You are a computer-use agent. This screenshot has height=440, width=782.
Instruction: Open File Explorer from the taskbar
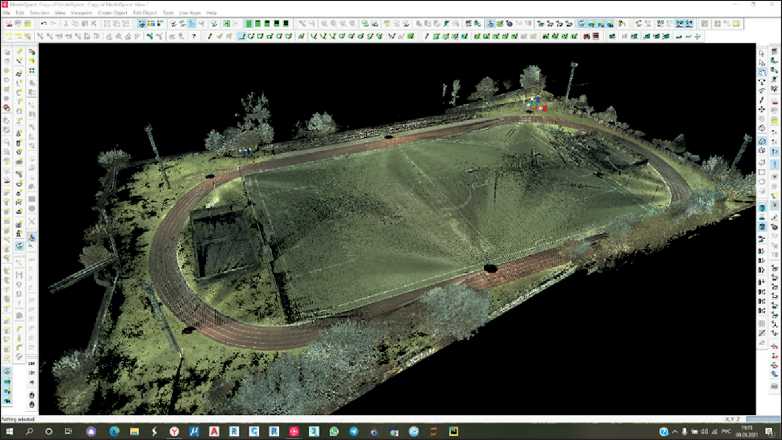point(135,431)
